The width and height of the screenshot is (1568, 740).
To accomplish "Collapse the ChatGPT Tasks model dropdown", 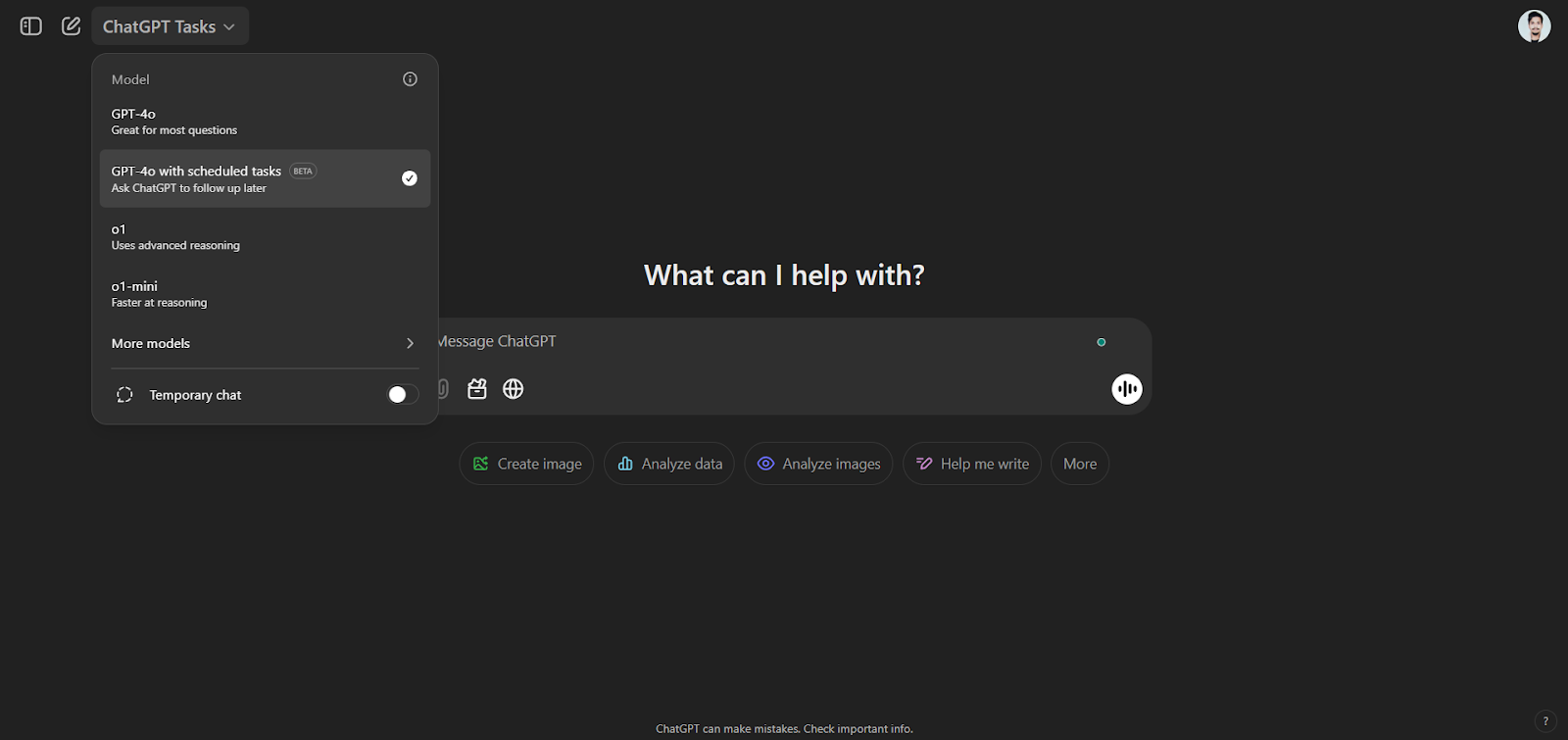I will pyautogui.click(x=170, y=26).
